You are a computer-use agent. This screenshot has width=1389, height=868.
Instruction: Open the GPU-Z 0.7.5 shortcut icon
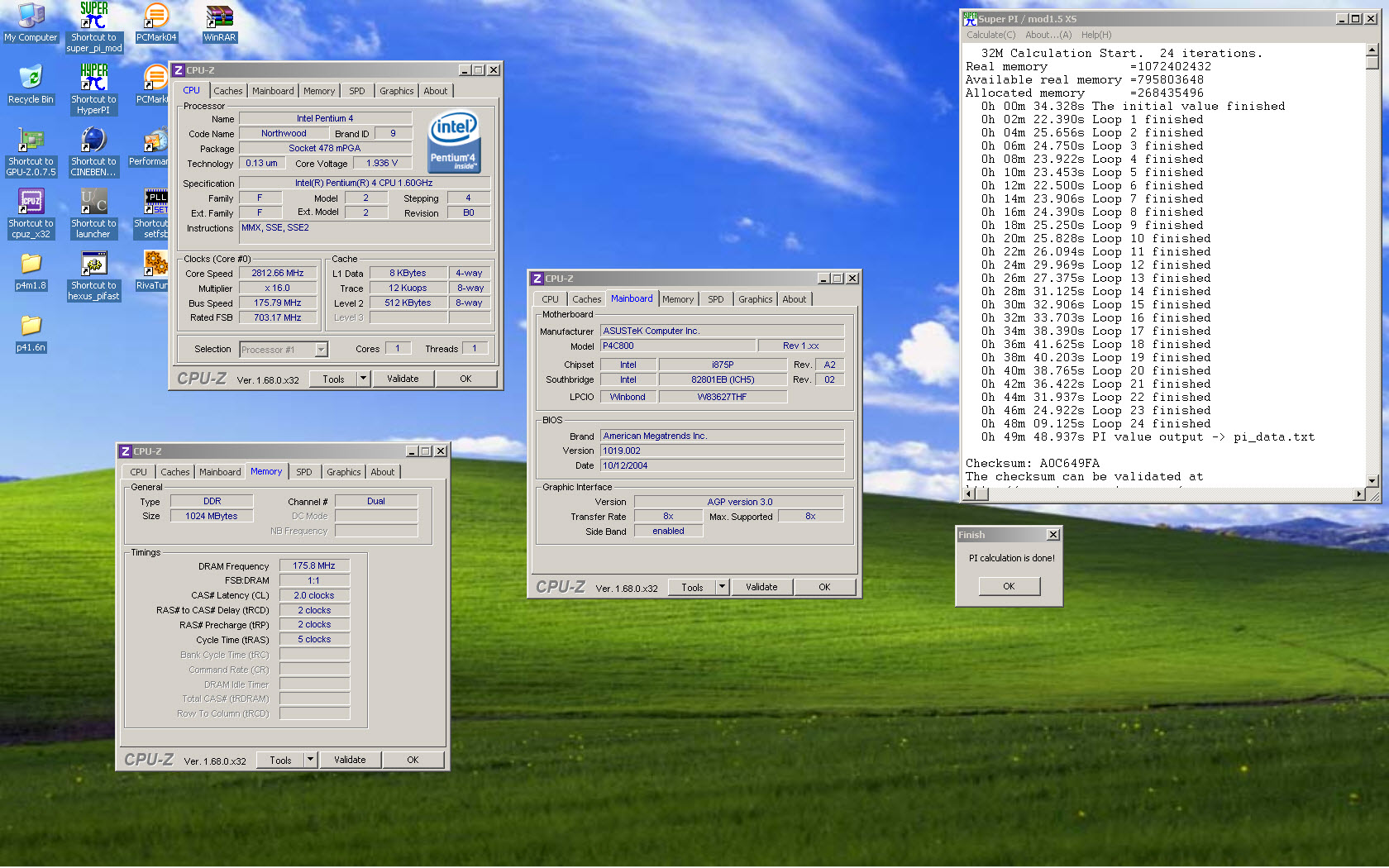[x=31, y=150]
